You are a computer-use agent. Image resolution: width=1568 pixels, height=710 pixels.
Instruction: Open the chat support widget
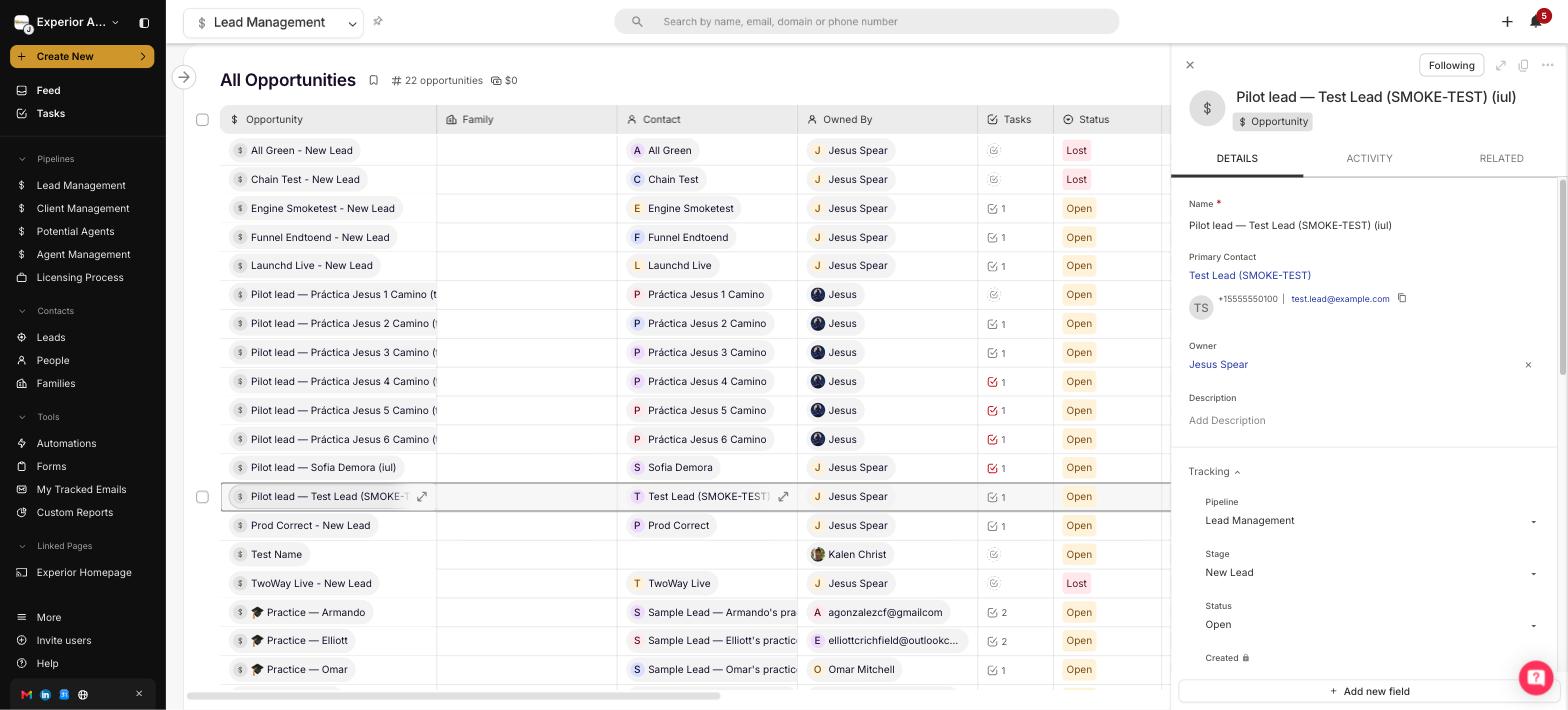1535,677
